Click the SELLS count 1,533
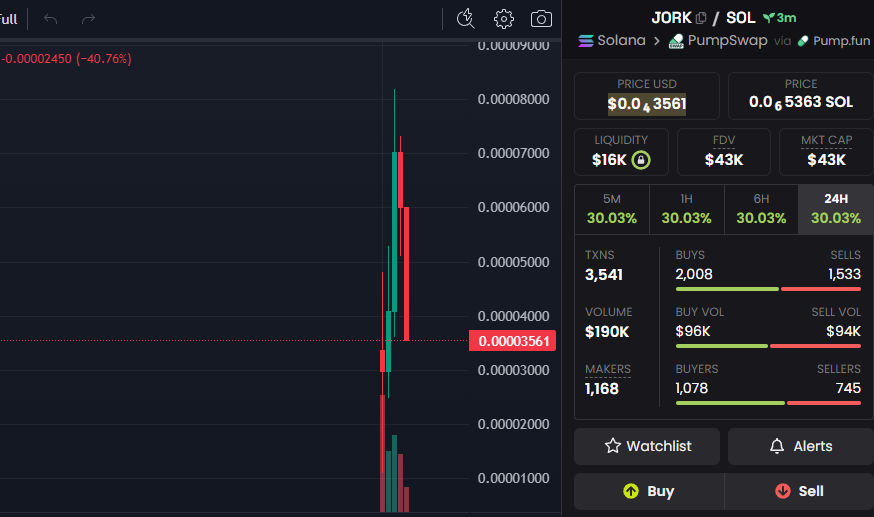 tap(844, 274)
